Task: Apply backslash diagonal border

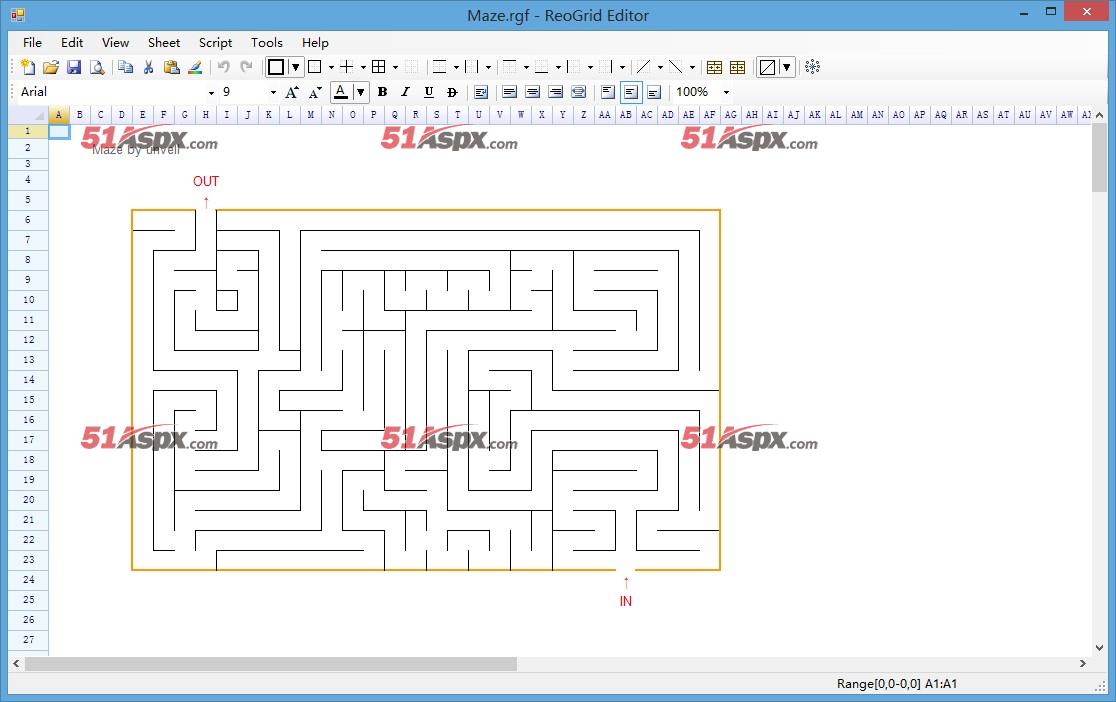Action: click(675, 67)
